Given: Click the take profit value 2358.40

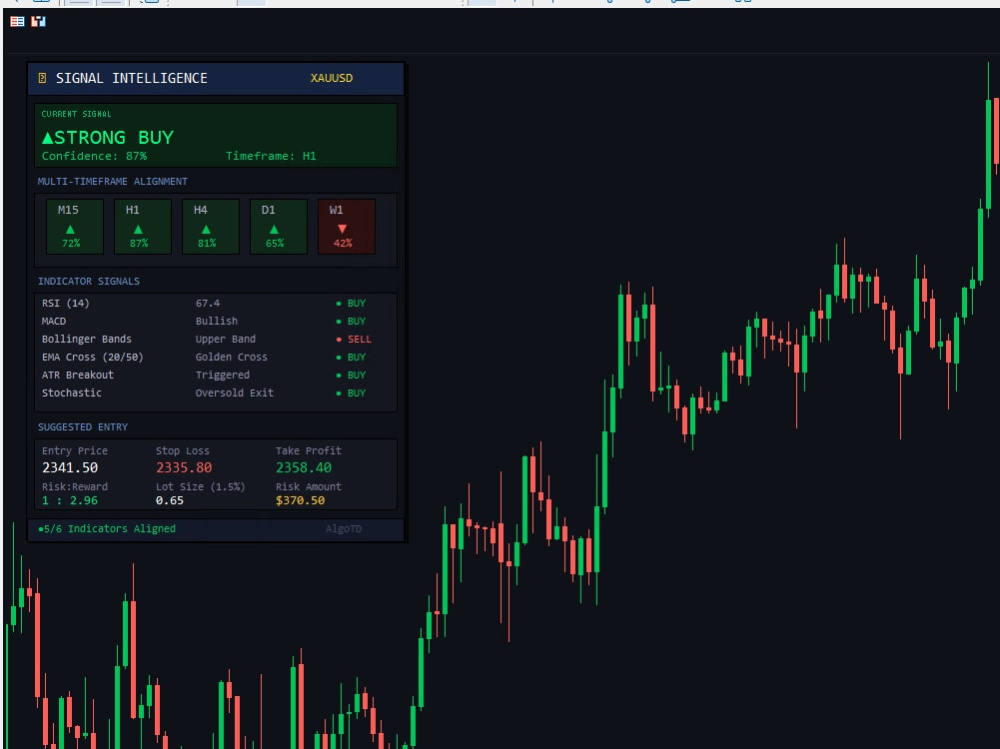Looking at the screenshot, I should 304,468.
